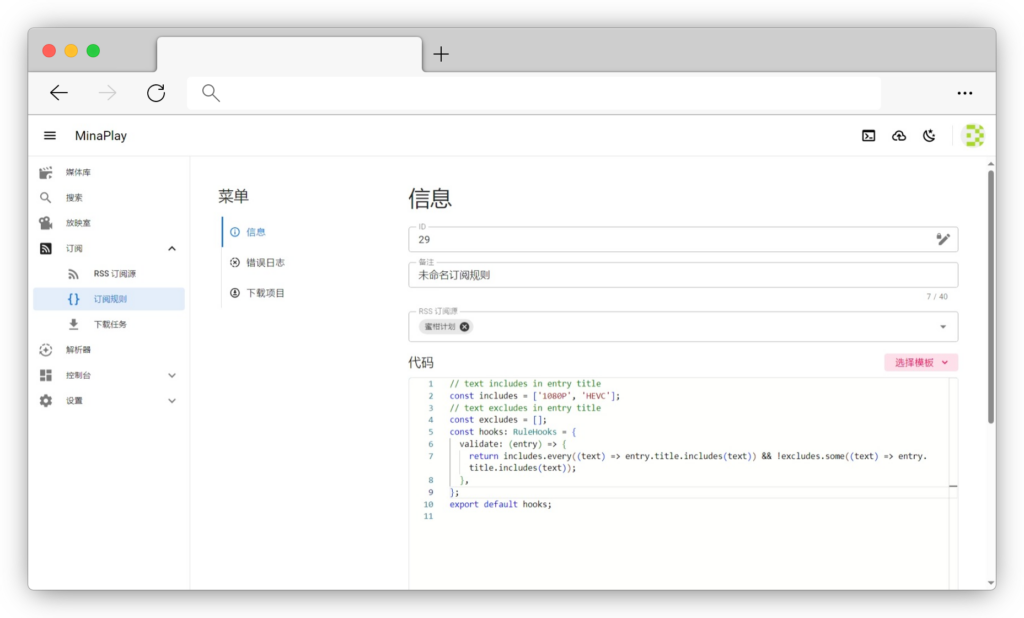
Task: Switch to the 错误日志 error log tab
Action: point(265,263)
